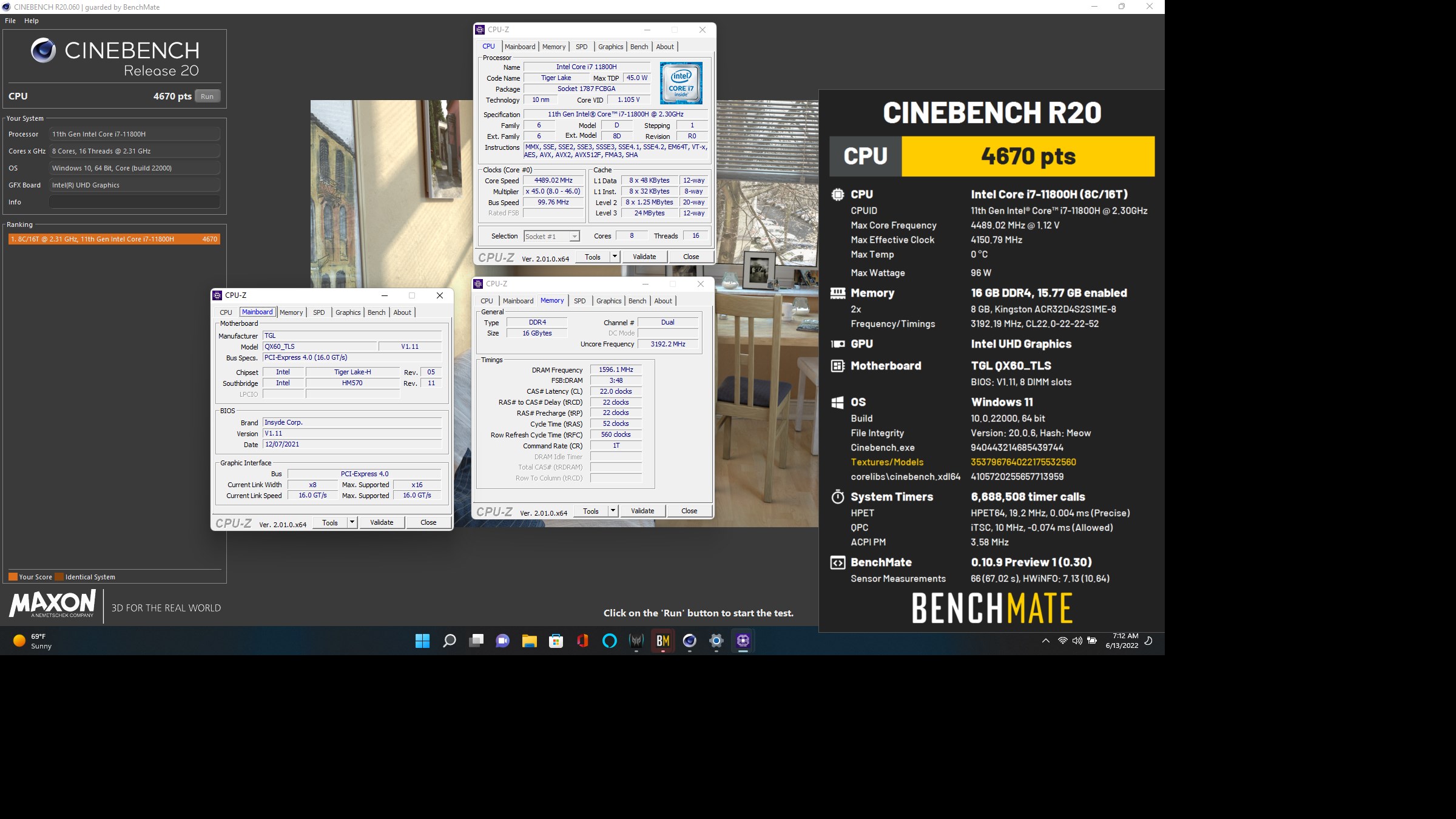This screenshot has width=1456, height=819.
Task: Switch to CPU-Z taskbar icon
Action: [x=743, y=641]
